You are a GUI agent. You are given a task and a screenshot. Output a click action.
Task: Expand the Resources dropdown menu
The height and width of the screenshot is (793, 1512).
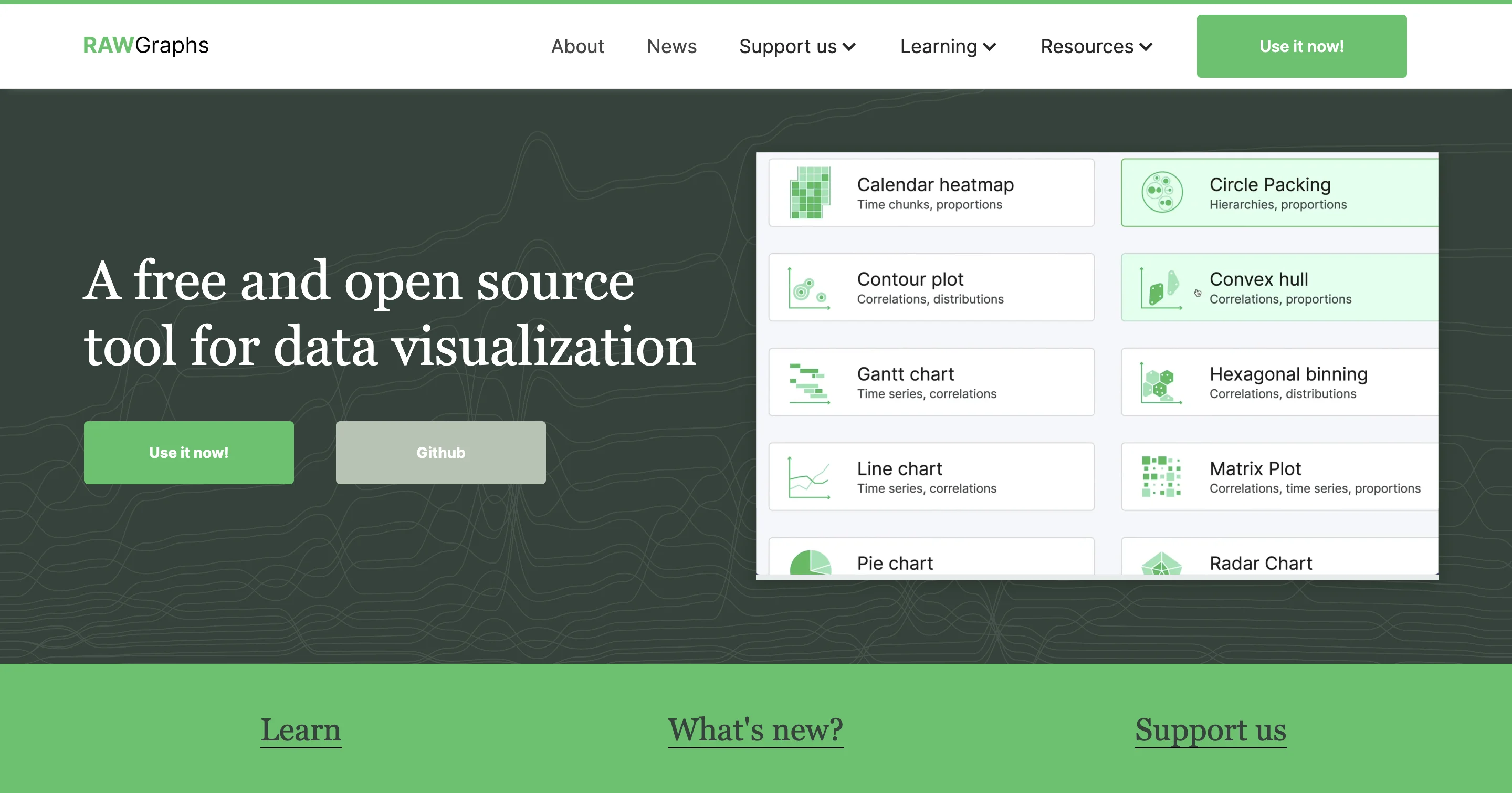pyautogui.click(x=1096, y=46)
